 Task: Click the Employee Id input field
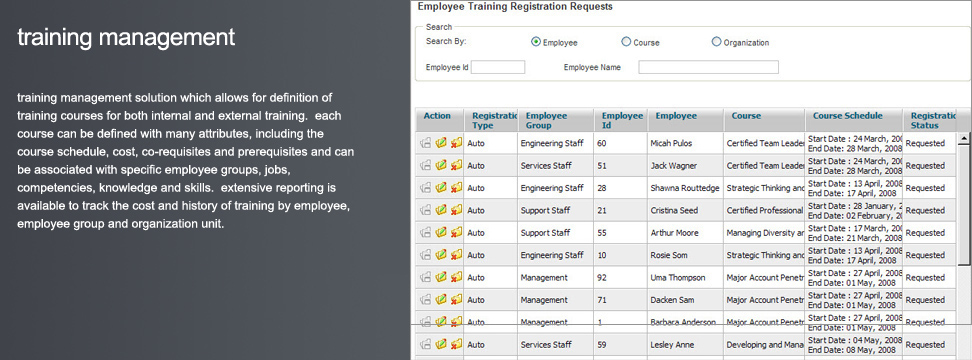(498, 67)
